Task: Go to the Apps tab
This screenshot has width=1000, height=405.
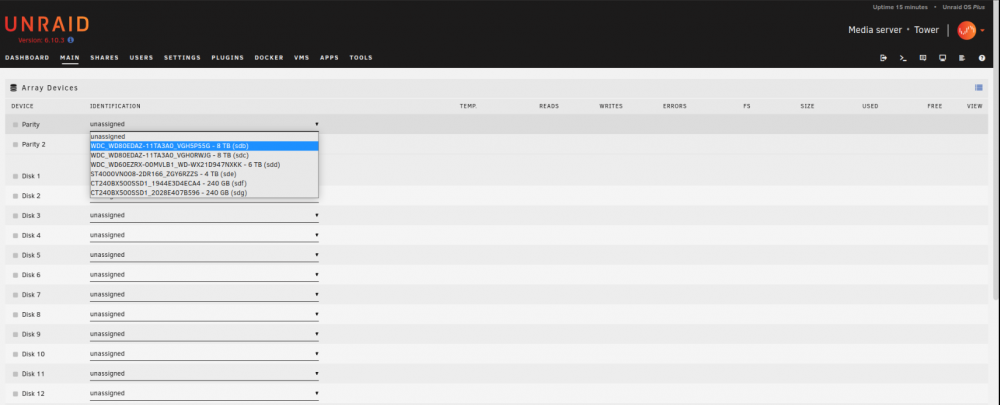Action: click(x=330, y=58)
